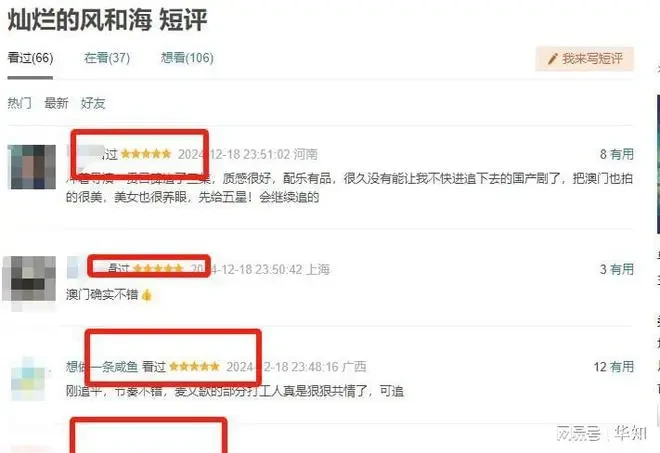
Task: Sort reviews by 最新
Action: [x=56, y=103]
